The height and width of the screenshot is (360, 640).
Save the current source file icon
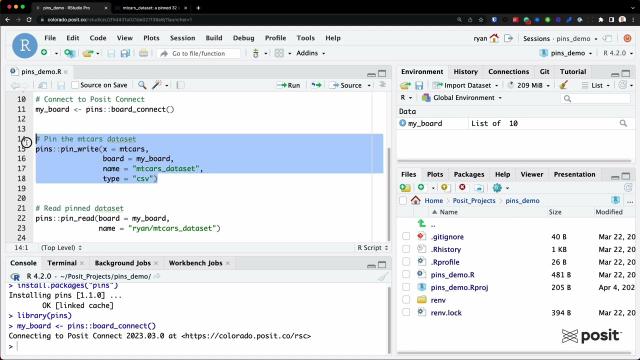(x=61, y=85)
